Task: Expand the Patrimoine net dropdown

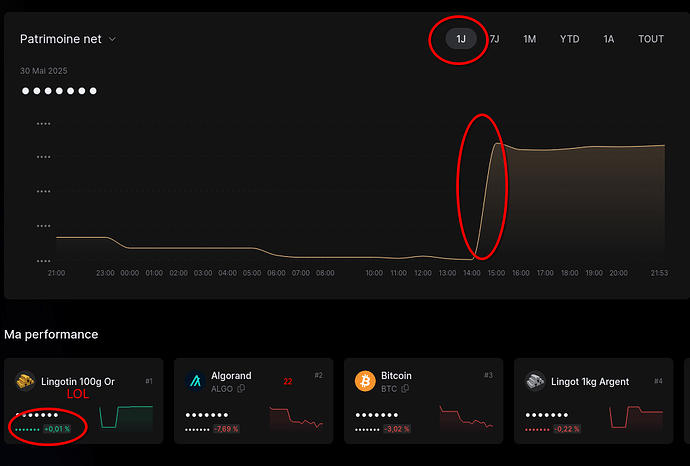Action: click(112, 40)
